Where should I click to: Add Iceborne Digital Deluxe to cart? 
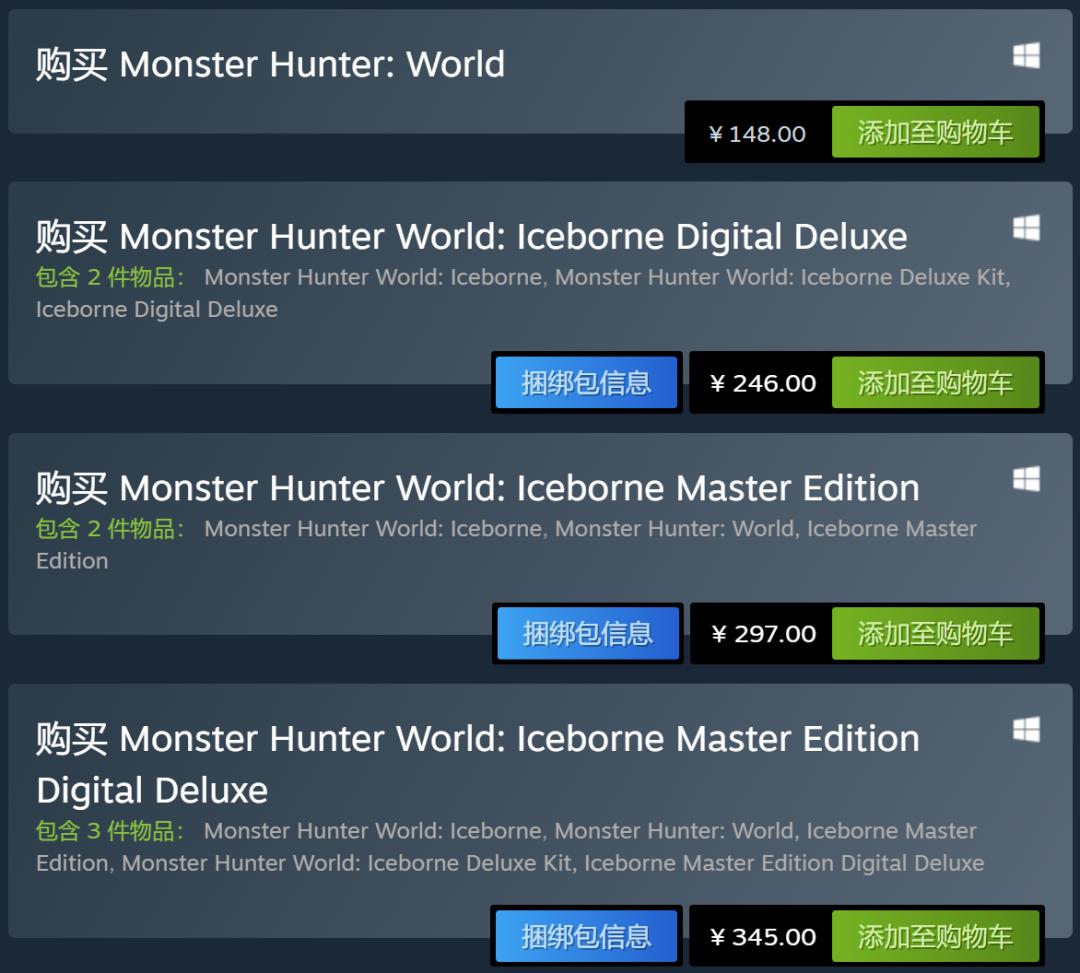pos(935,383)
